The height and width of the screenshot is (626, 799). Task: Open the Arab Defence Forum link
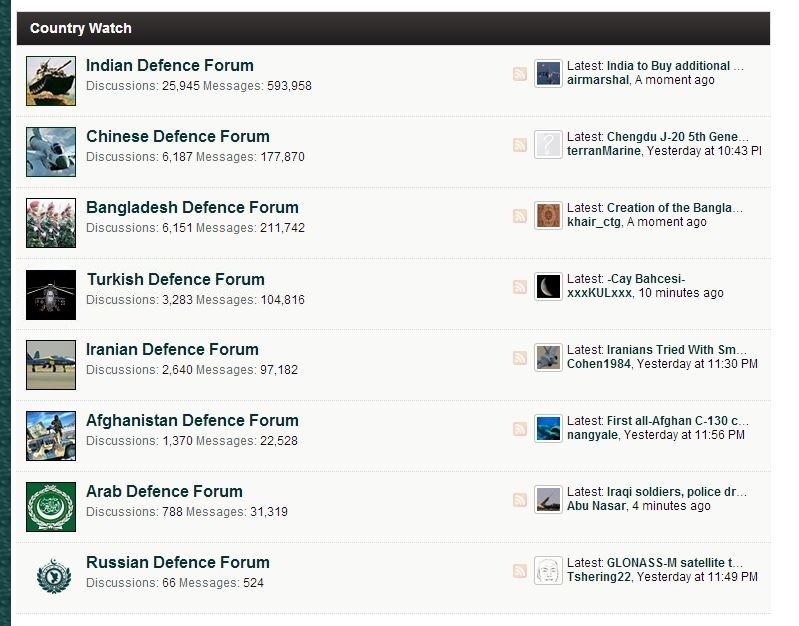click(x=164, y=491)
